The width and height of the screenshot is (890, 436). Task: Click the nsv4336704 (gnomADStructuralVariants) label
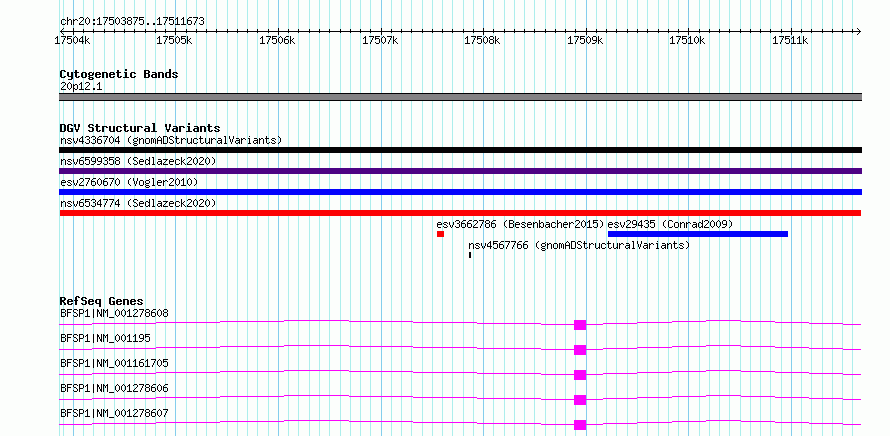(171, 140)
